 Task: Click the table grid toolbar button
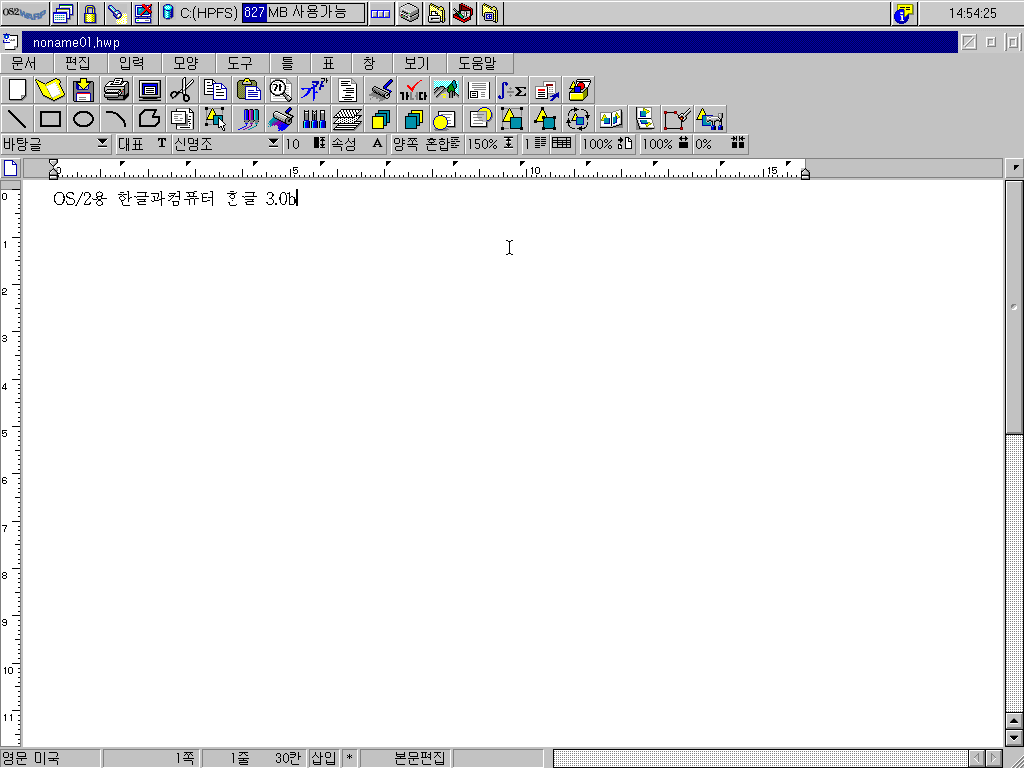[x=562, y=144]
